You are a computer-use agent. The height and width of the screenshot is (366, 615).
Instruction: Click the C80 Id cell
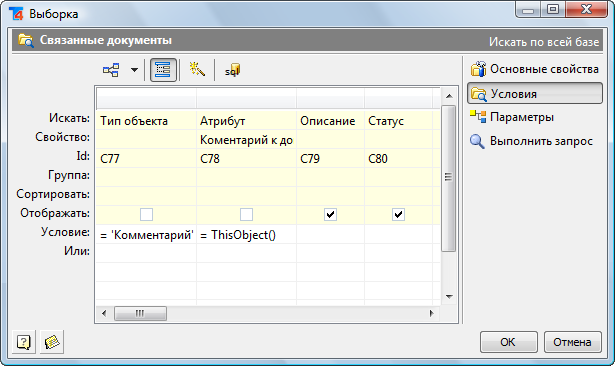[398, 158]
